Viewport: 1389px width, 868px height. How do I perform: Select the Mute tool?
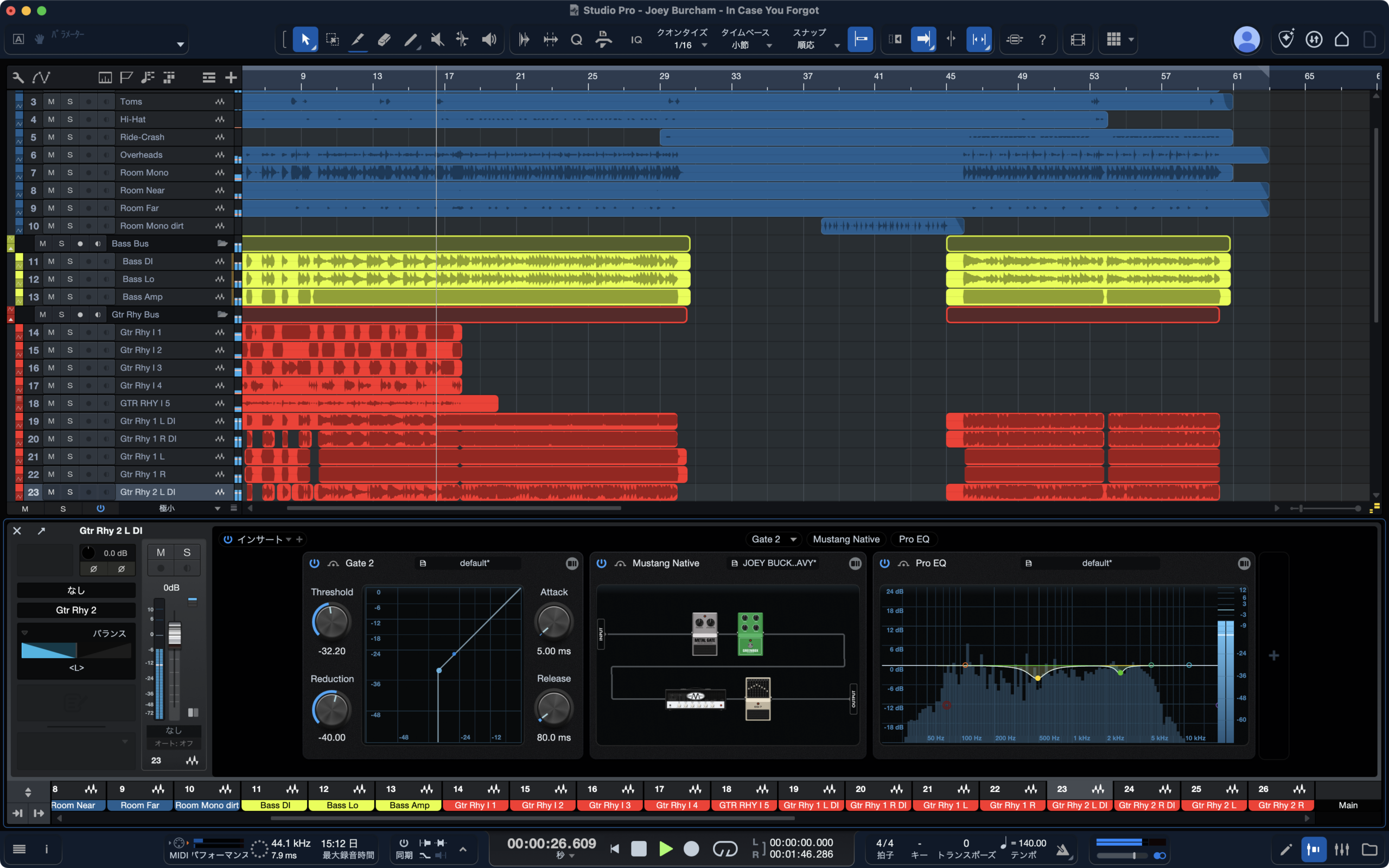[x=437, y=39]
